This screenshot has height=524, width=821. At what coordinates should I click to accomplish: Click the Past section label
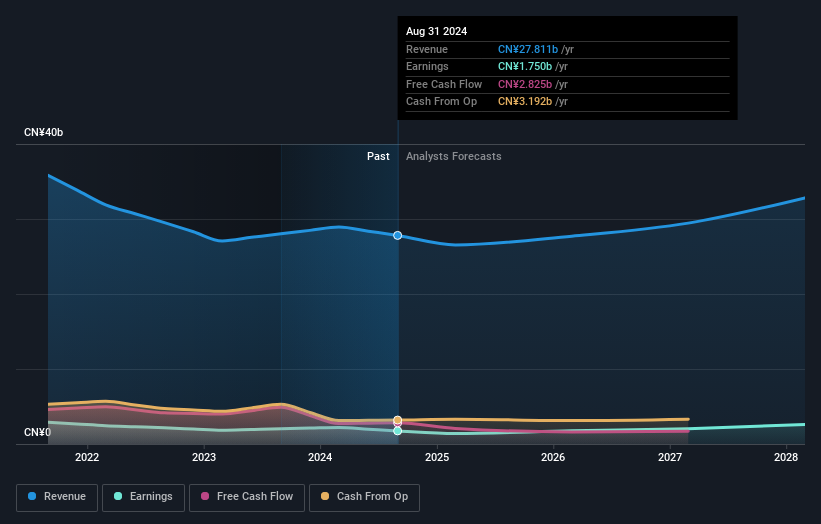coord(378,156)
